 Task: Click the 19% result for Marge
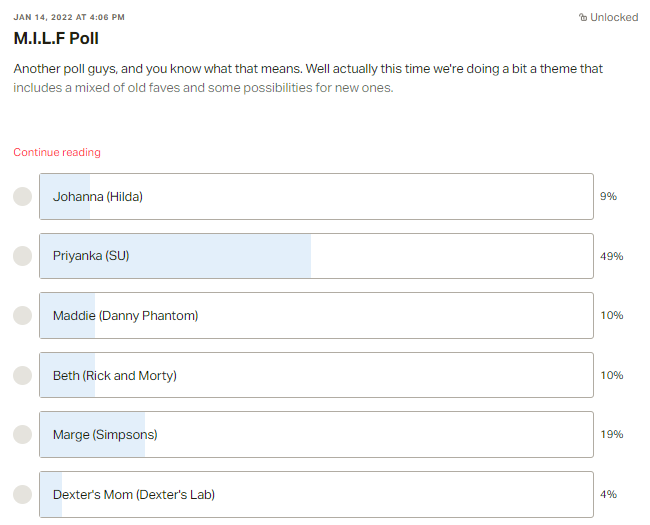611,435
